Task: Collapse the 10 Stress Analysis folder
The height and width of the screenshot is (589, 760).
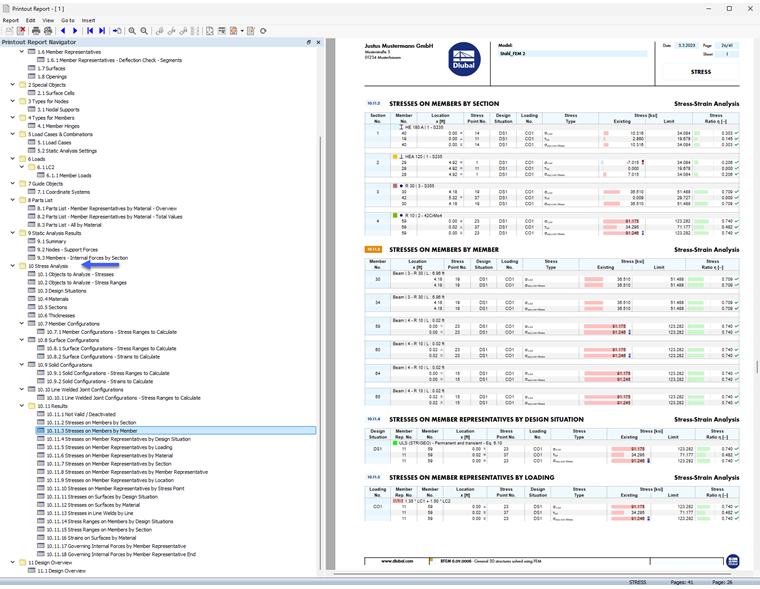Action: pyautogui.click(x=13, y=266)
